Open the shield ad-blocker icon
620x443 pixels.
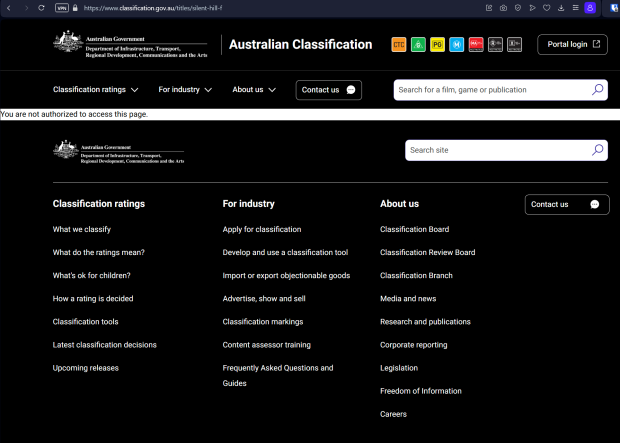518,8
